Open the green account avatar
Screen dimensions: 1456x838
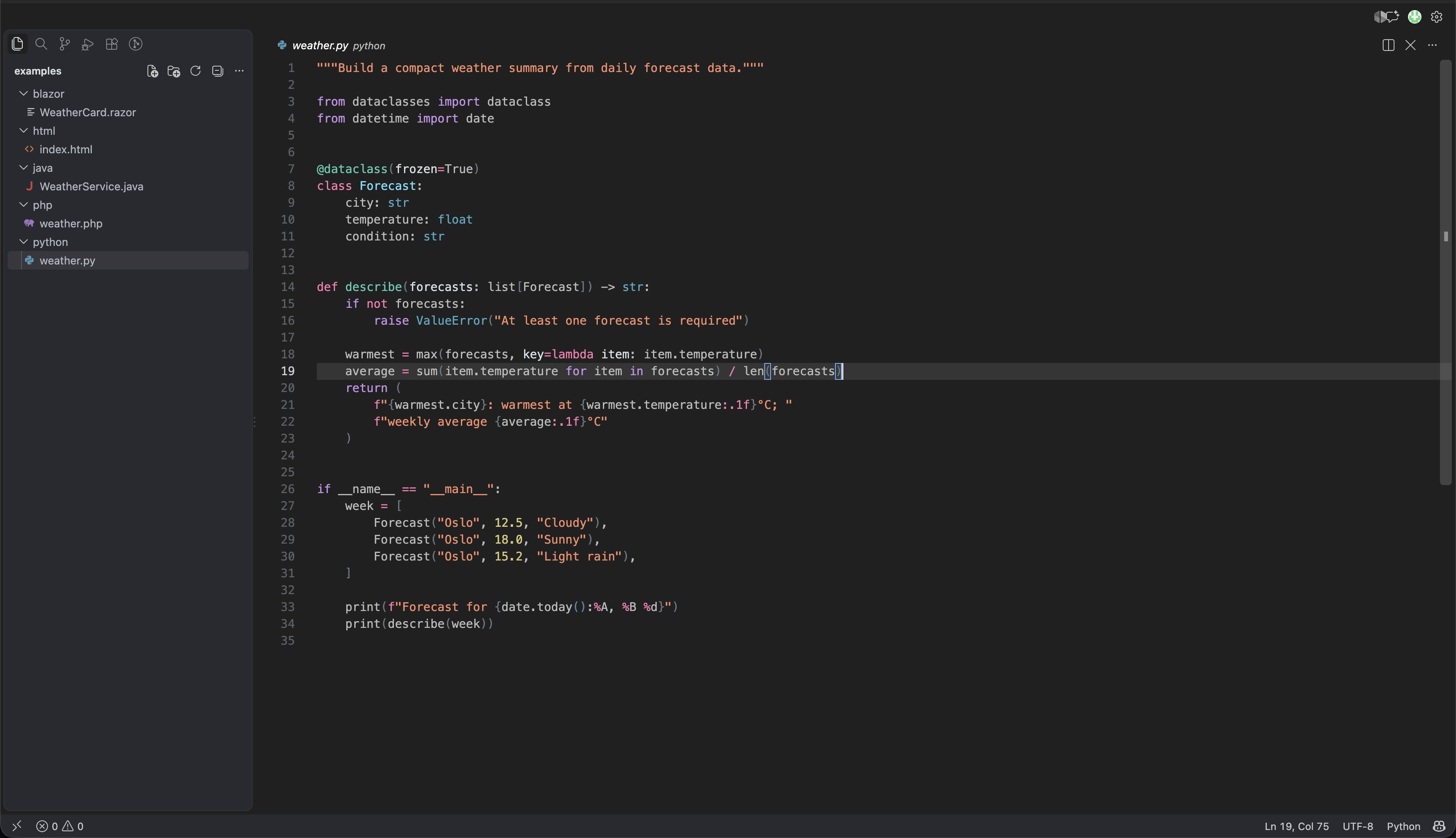pos(1415,17)
